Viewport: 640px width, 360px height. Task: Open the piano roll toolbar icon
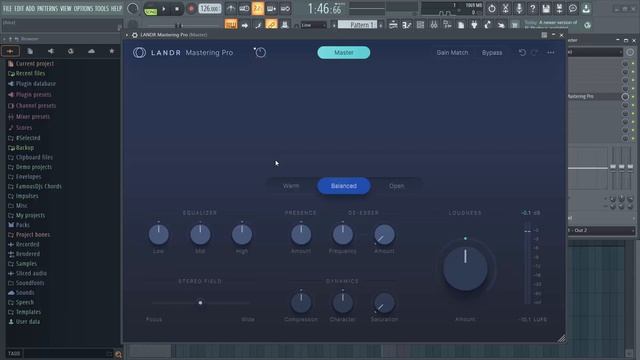pos(407,25)
